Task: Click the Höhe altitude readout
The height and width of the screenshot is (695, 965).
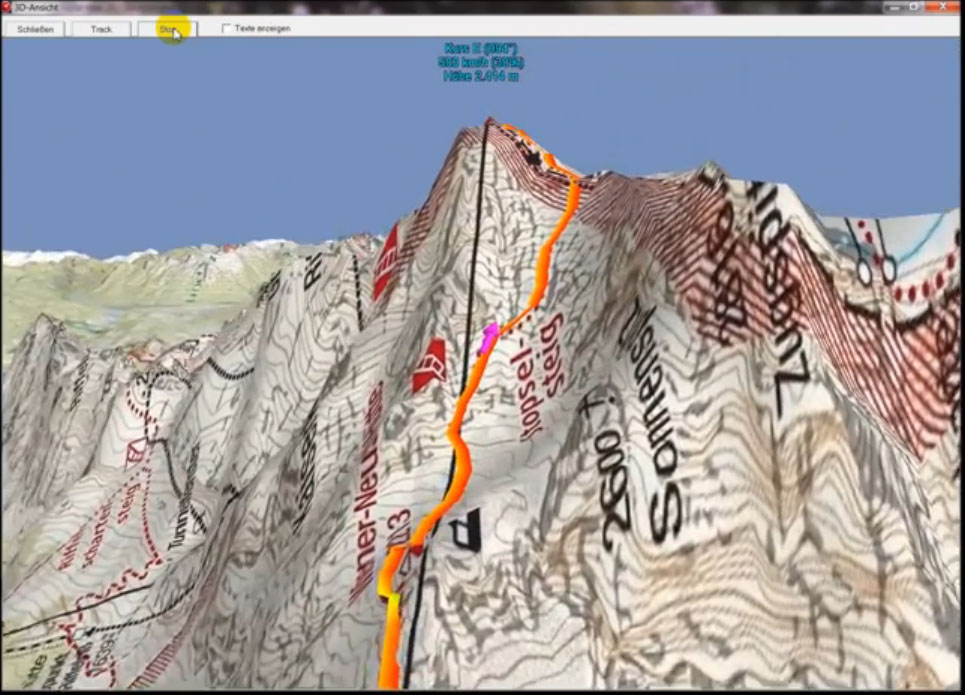Action: 481,76
